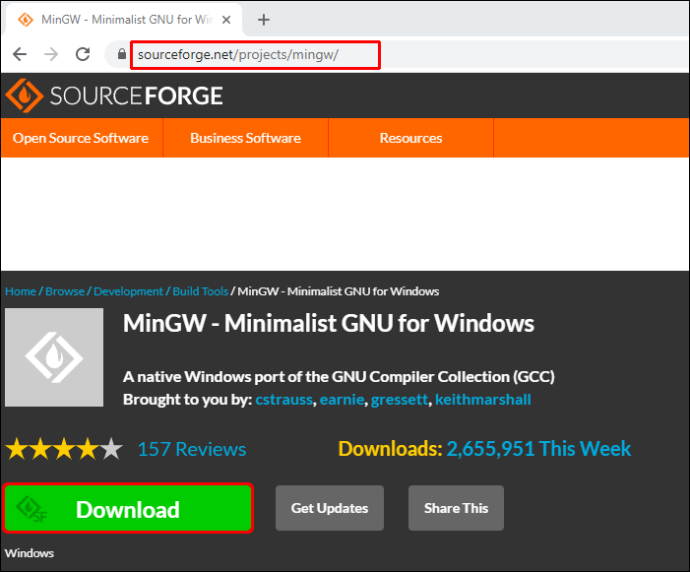Click the favicon on the MinGW tab

[25, 20]
